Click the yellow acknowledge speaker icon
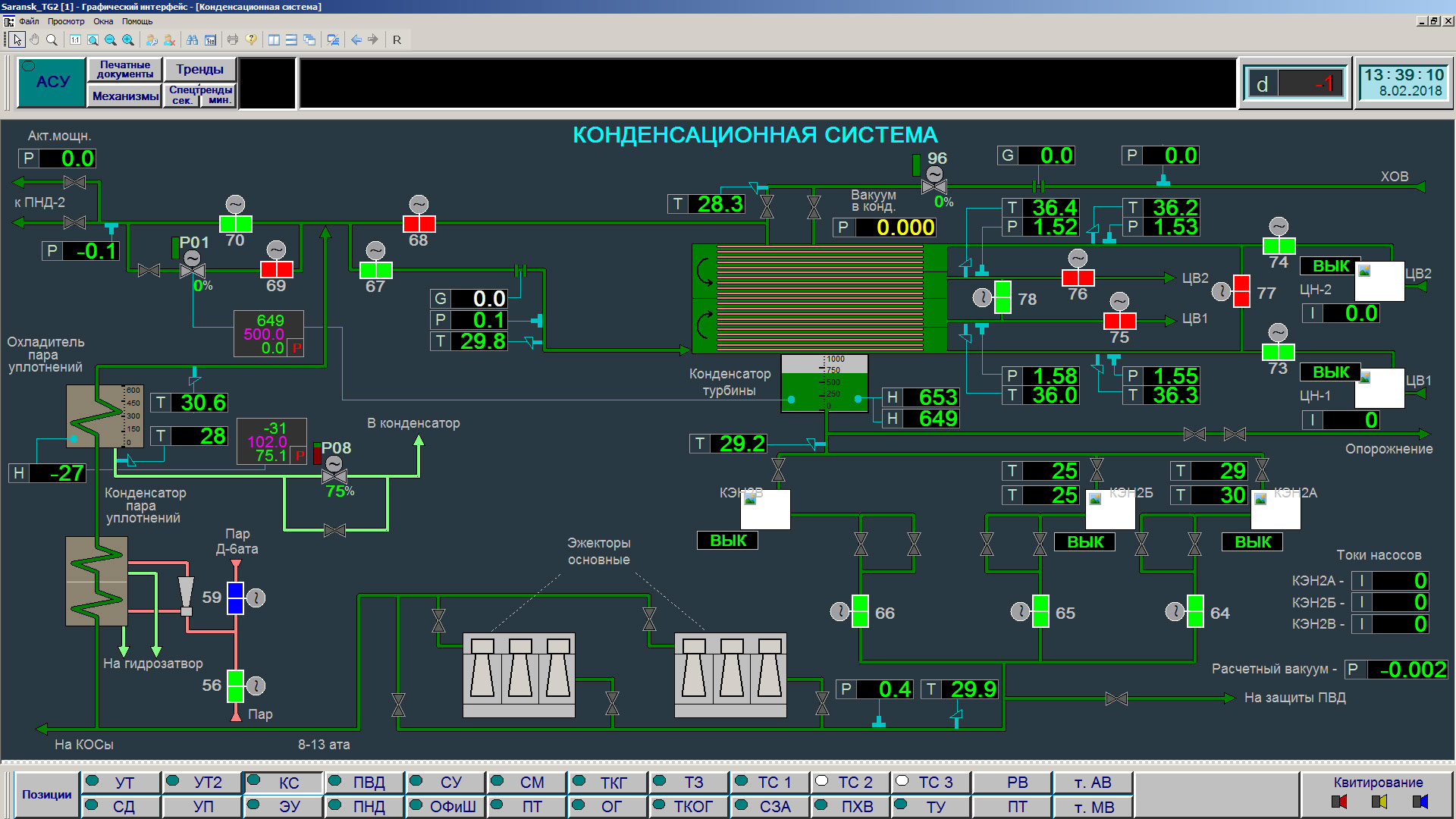 (1379, 802)
